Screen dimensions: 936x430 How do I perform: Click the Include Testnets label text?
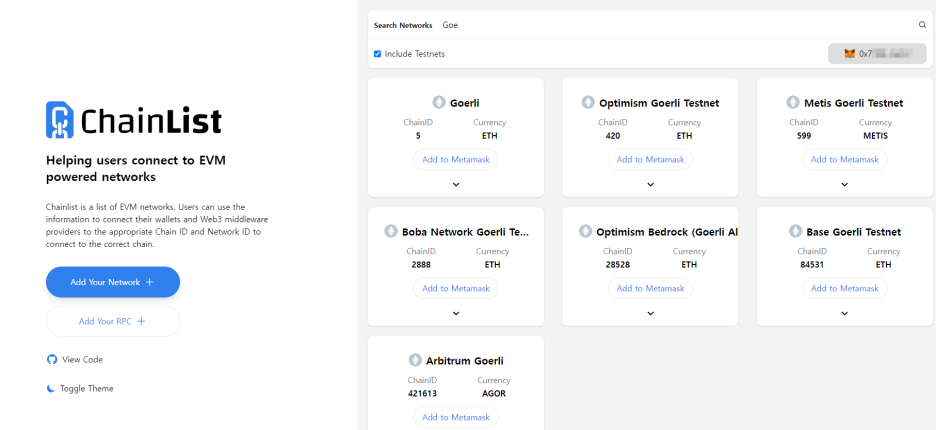click(x=415, y=54)
